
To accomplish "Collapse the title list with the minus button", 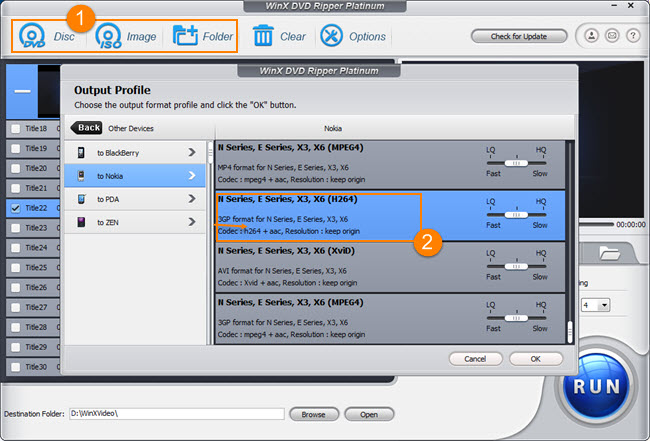I will (x=22, y=91).
